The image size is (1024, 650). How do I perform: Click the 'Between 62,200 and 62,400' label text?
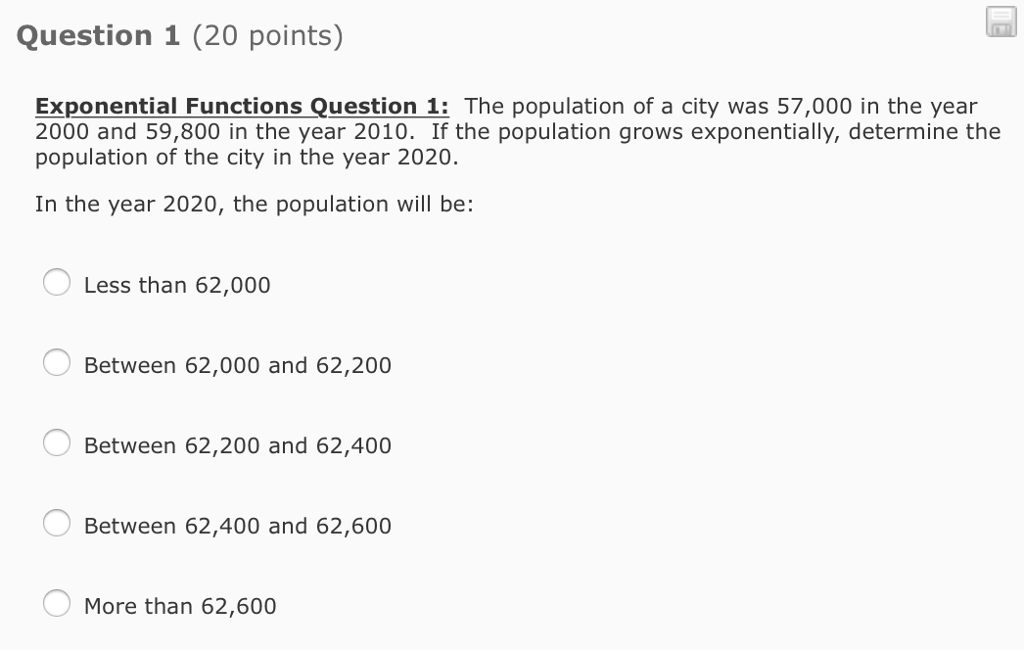click(x=237, y=444)
